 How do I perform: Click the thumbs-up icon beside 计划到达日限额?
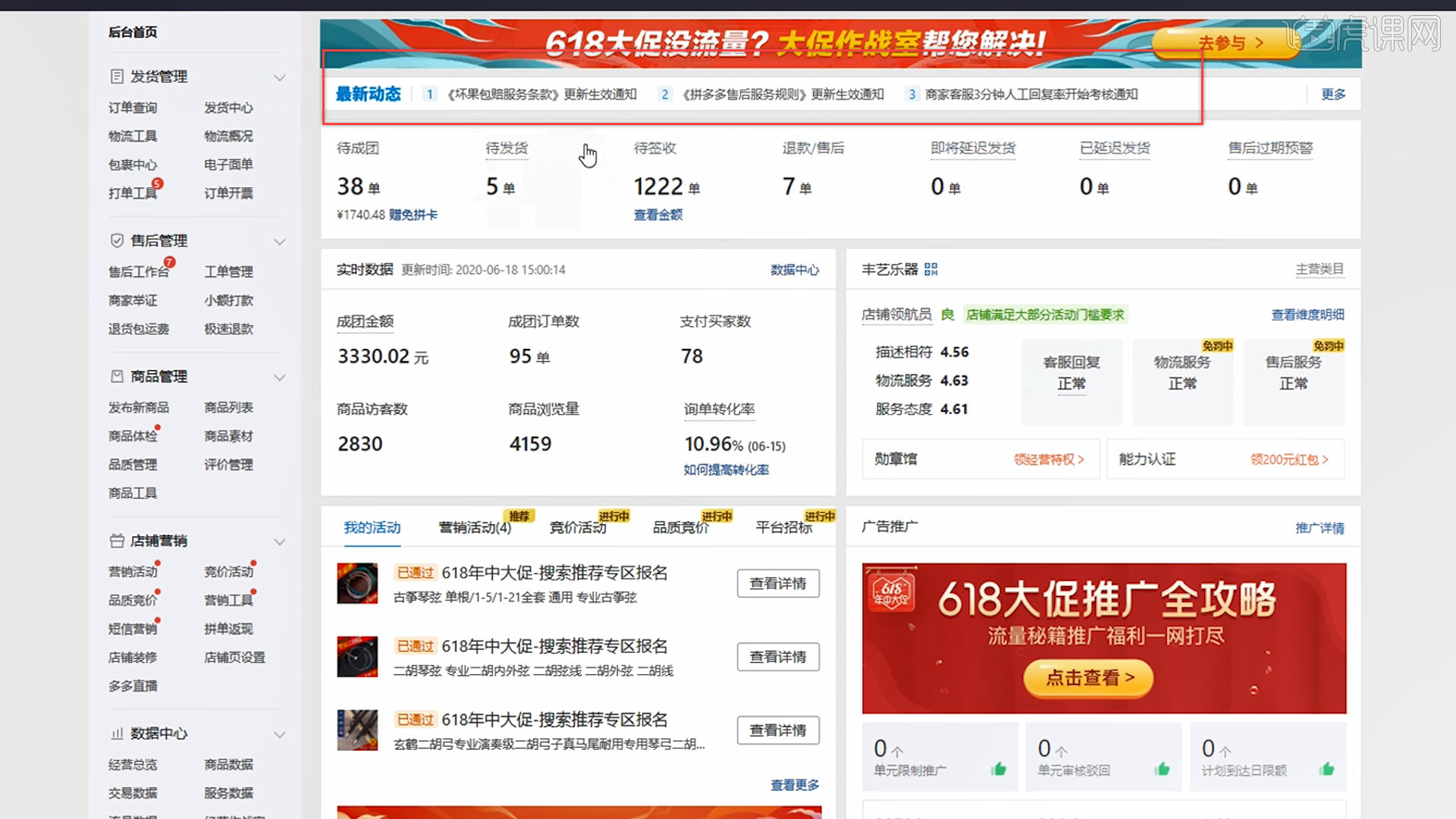[1326, 767]
